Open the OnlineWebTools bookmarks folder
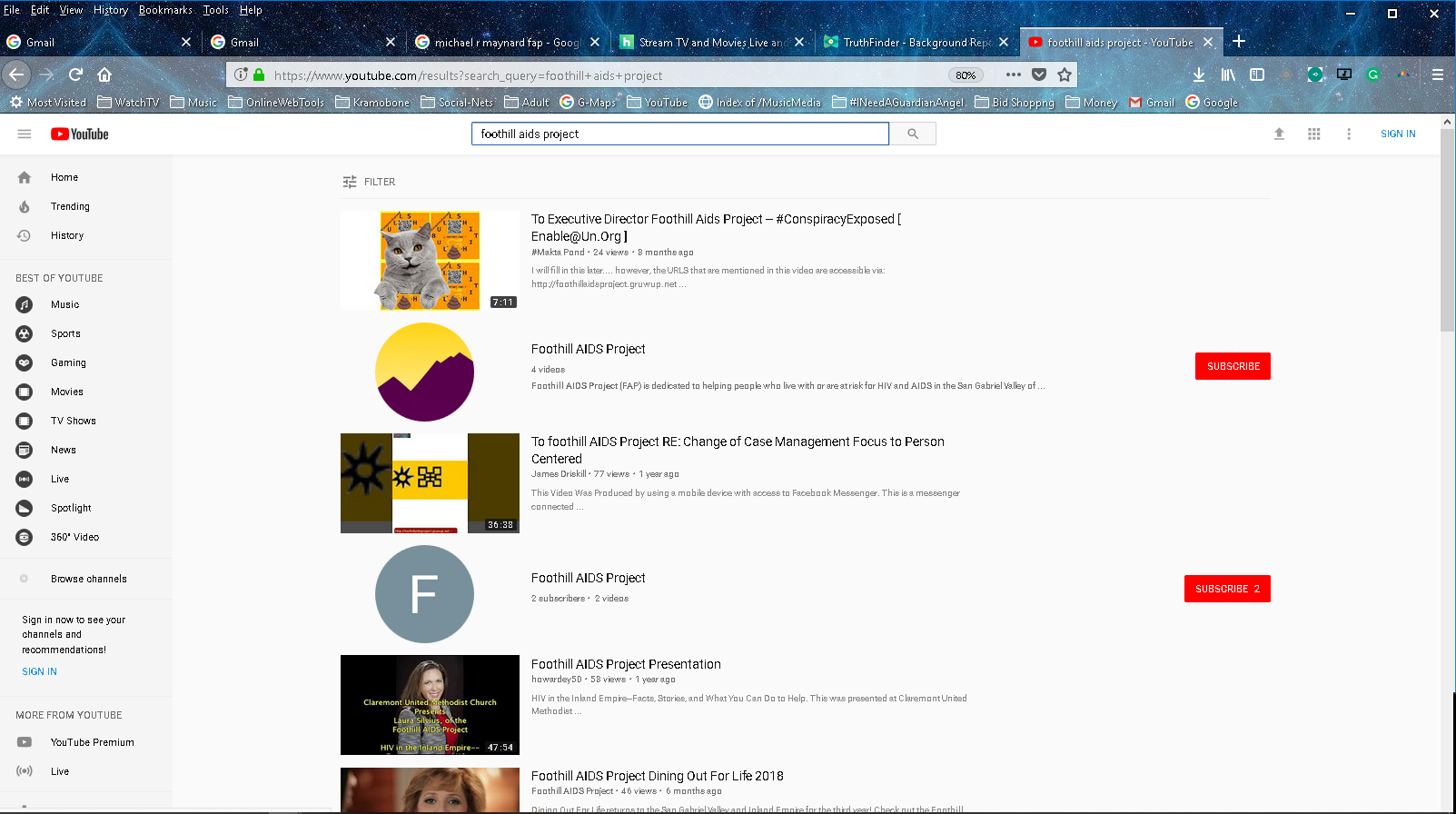 tap(276, 103)
